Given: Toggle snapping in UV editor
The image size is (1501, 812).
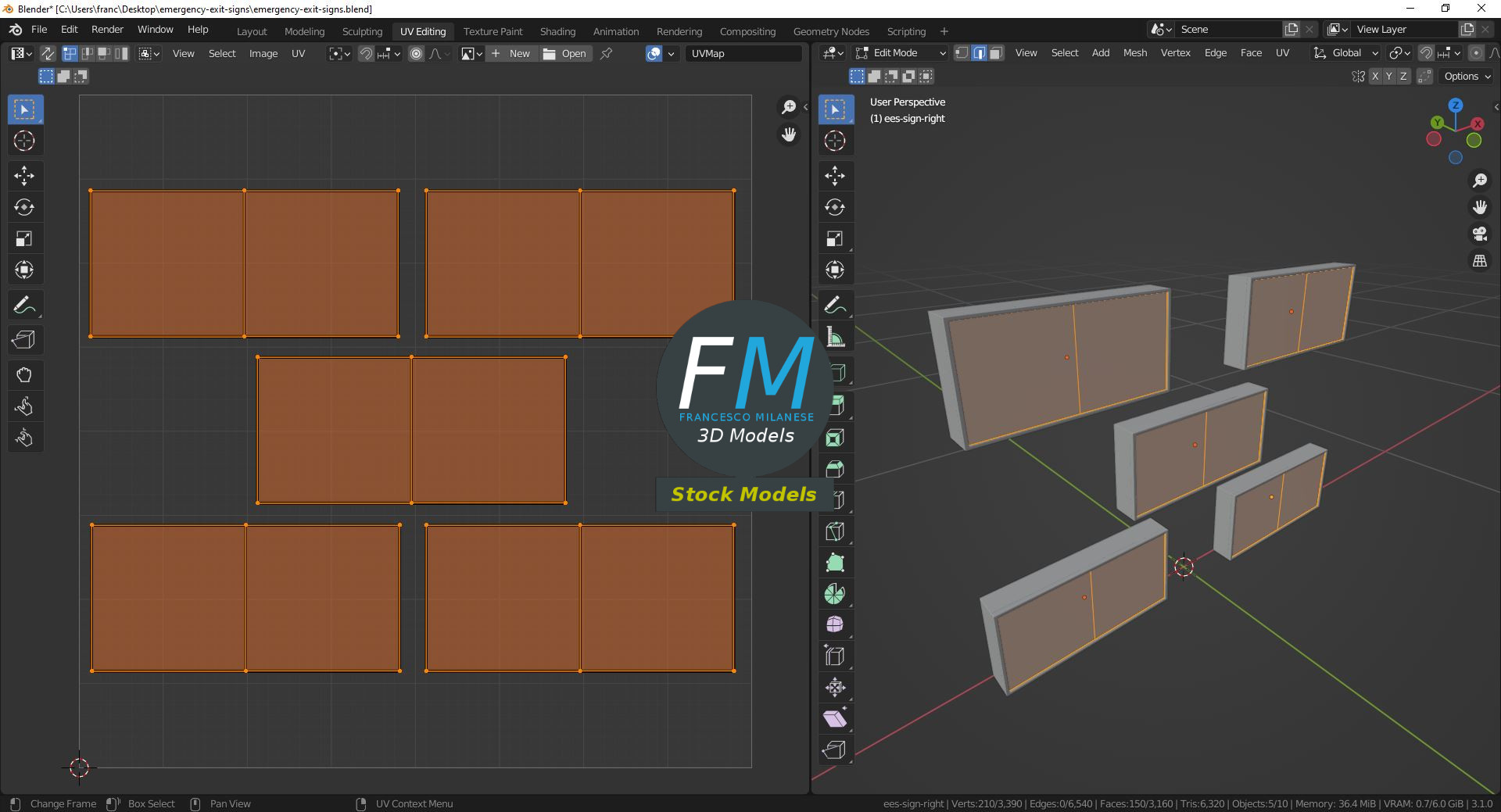Looking at the screenshot, I should [365, 53].
